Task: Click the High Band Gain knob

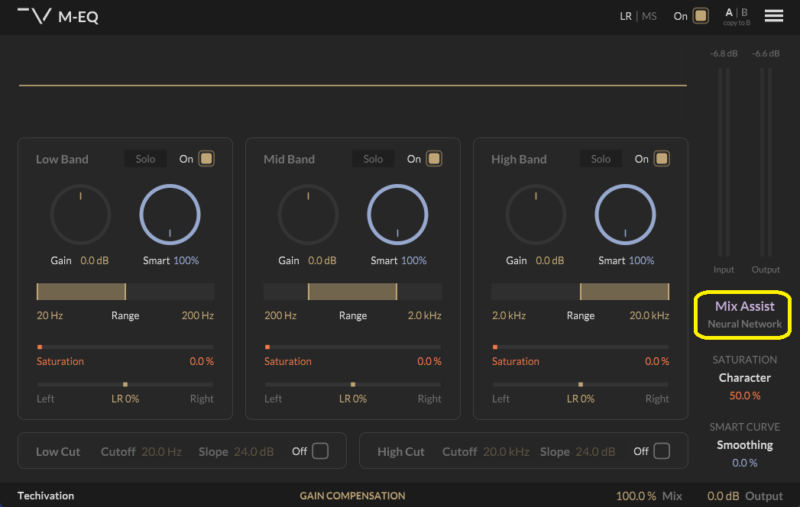Action: pyautogui.click(x=536, y=215)
